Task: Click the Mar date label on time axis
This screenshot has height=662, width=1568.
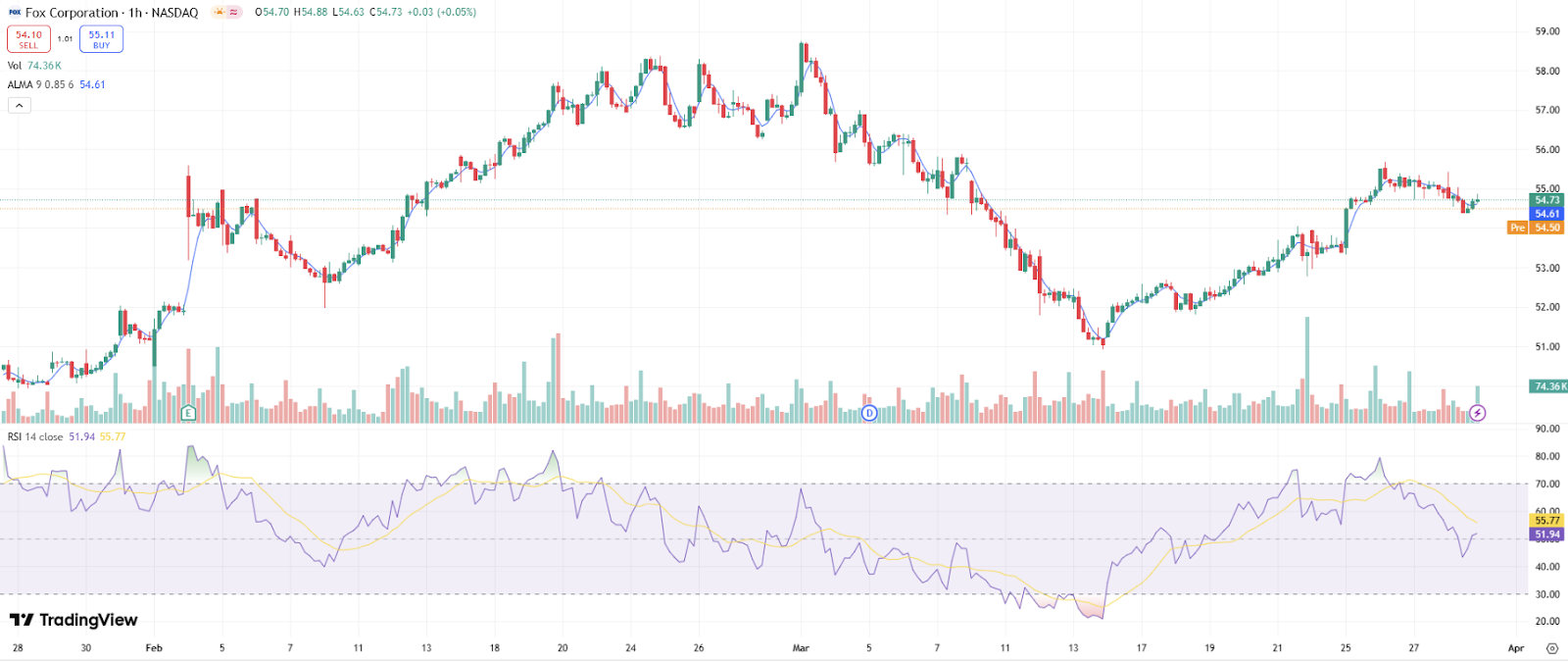Action: coord(801,648)
